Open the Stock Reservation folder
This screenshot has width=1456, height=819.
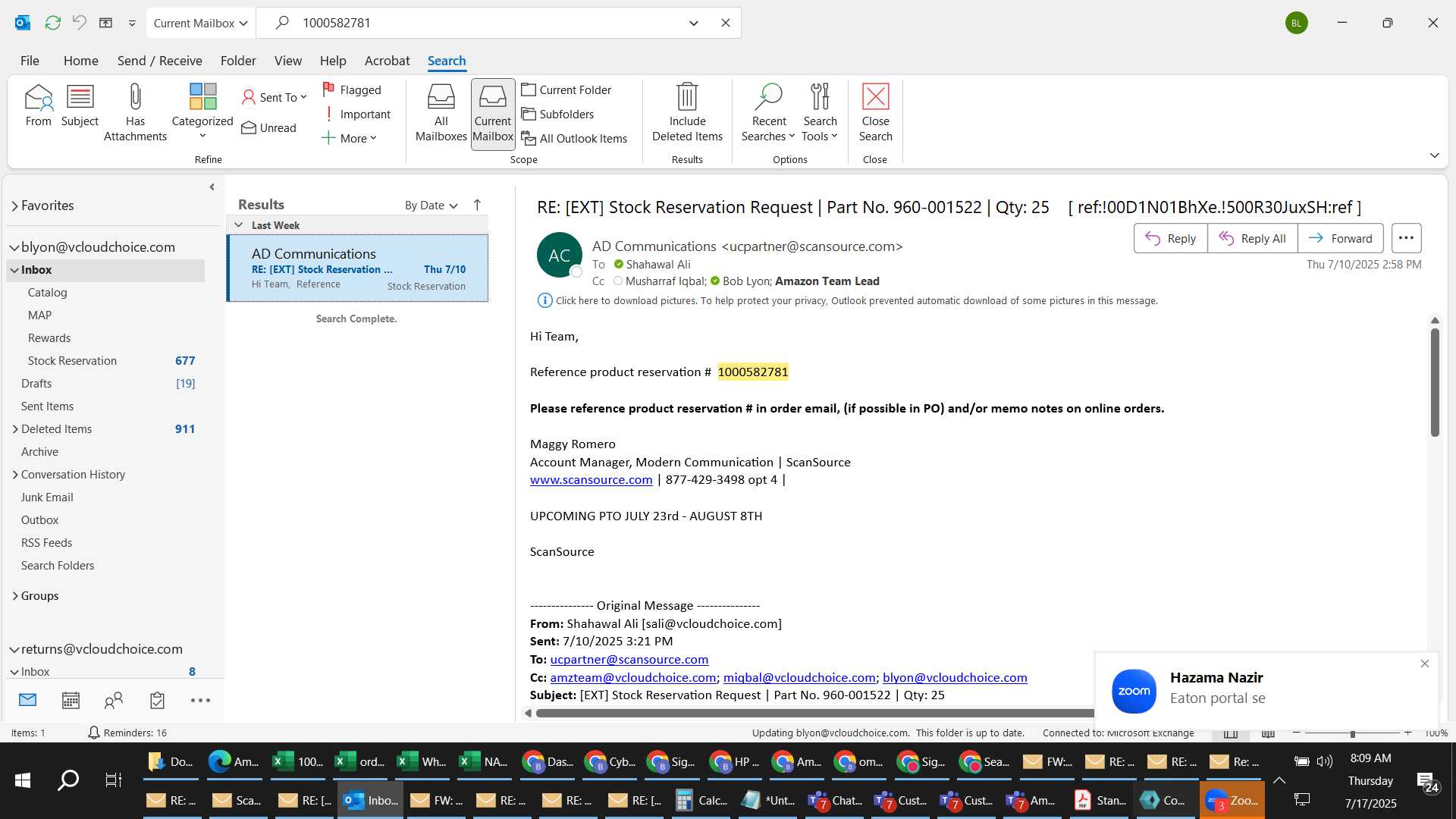coord(72,361)
